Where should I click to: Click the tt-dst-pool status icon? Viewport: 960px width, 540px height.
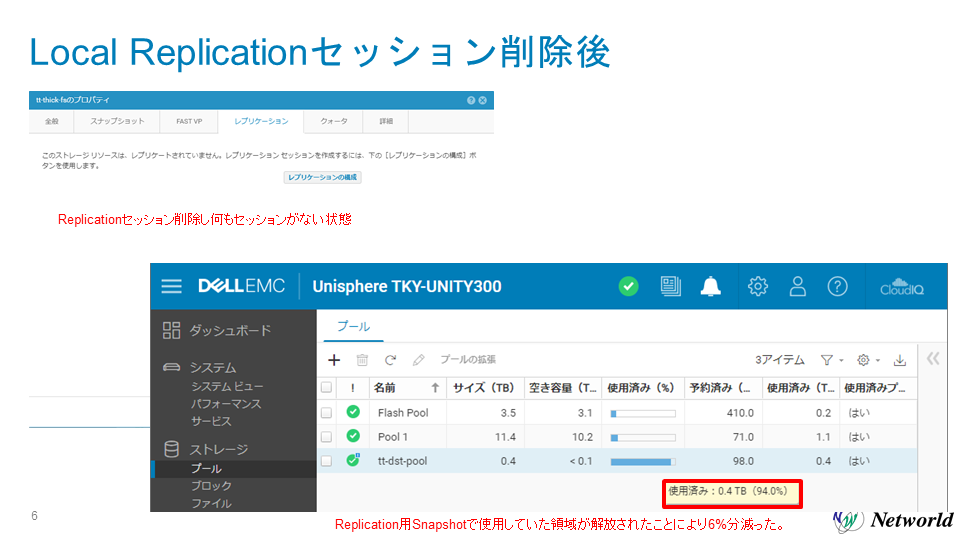click(353, 460)
